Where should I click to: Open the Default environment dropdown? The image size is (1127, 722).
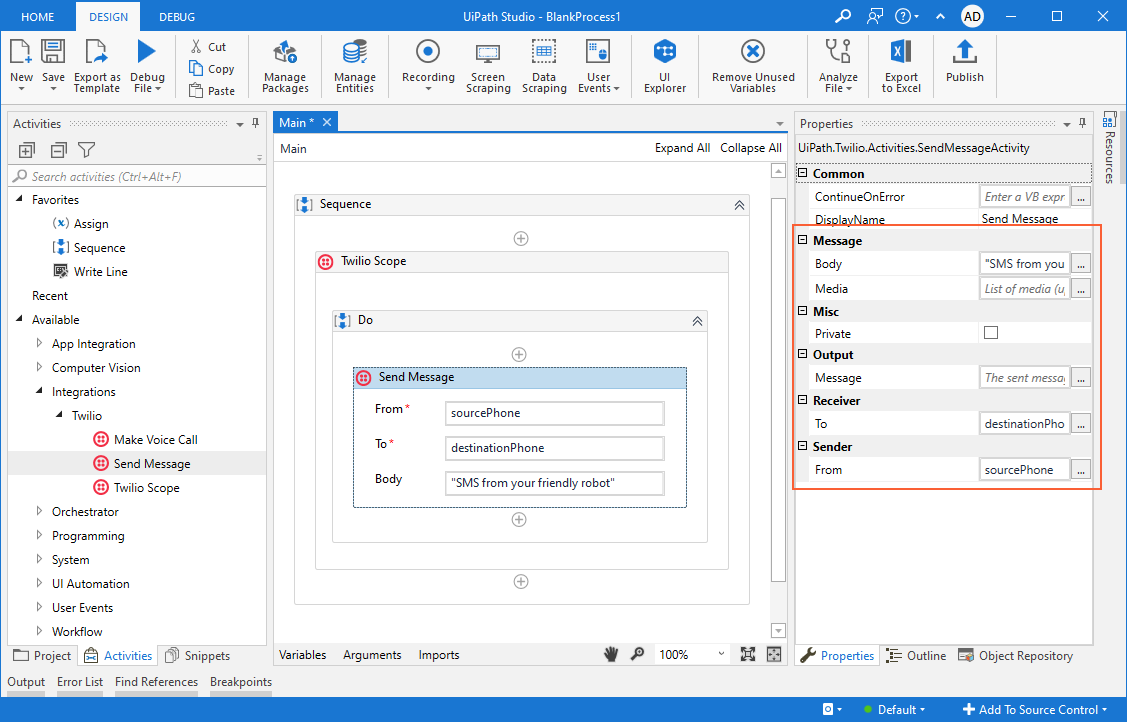pos(895,709)
